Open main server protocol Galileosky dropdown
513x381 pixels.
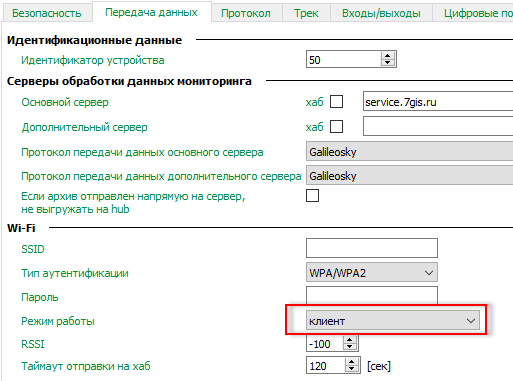[409, 152]
